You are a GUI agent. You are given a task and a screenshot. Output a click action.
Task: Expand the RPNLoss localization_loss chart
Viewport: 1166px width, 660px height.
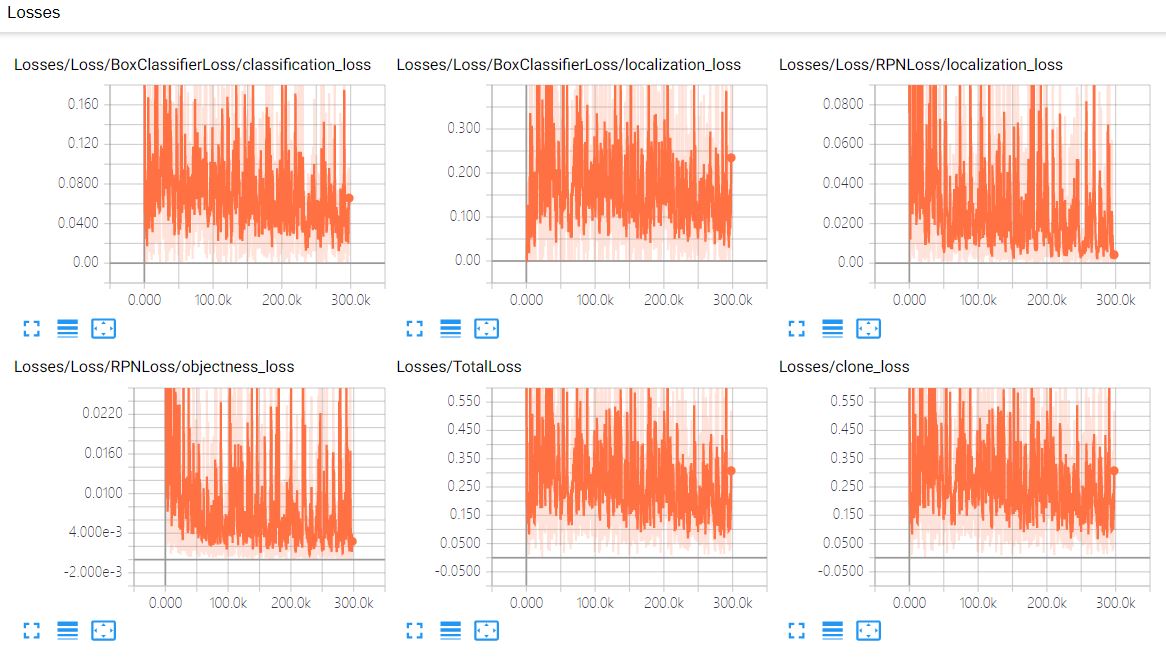point(796,328)
